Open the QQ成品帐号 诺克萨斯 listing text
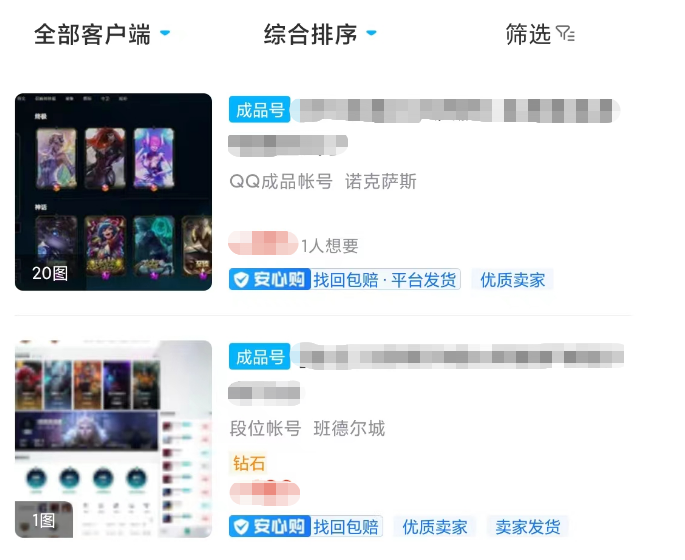This screenshot has width=685, height=560. coord(323,181)
